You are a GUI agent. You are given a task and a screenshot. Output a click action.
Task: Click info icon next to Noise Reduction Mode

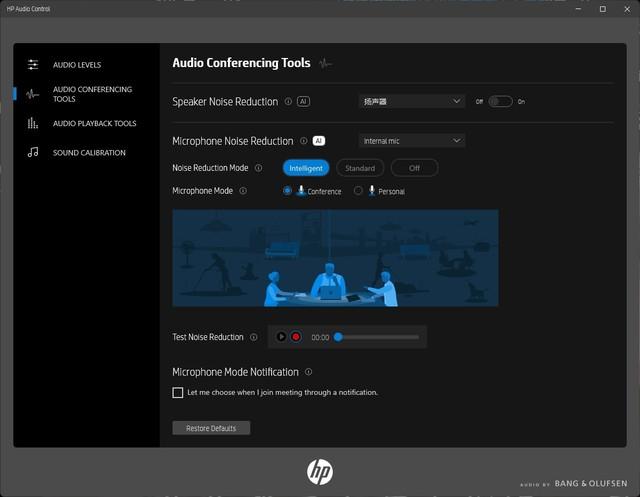point(258,168)
